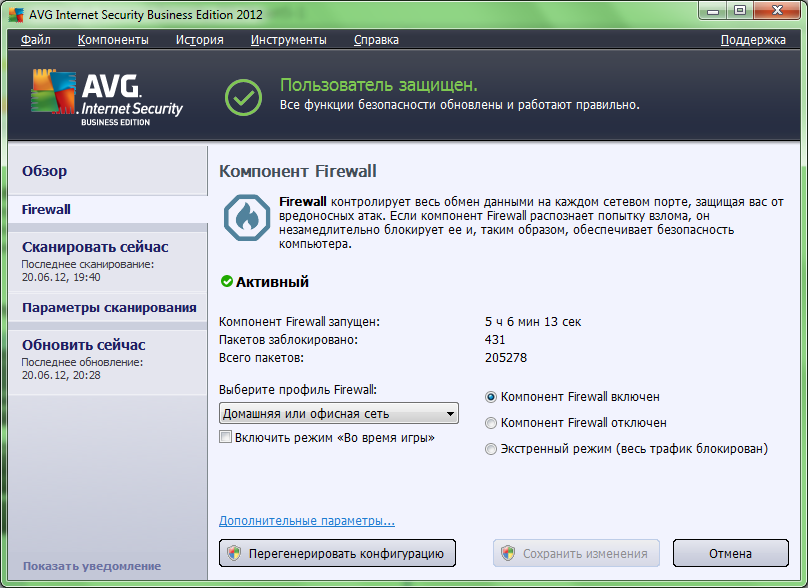
Task: Enable «Во время игры» mode checkbox
Action: 225,437
